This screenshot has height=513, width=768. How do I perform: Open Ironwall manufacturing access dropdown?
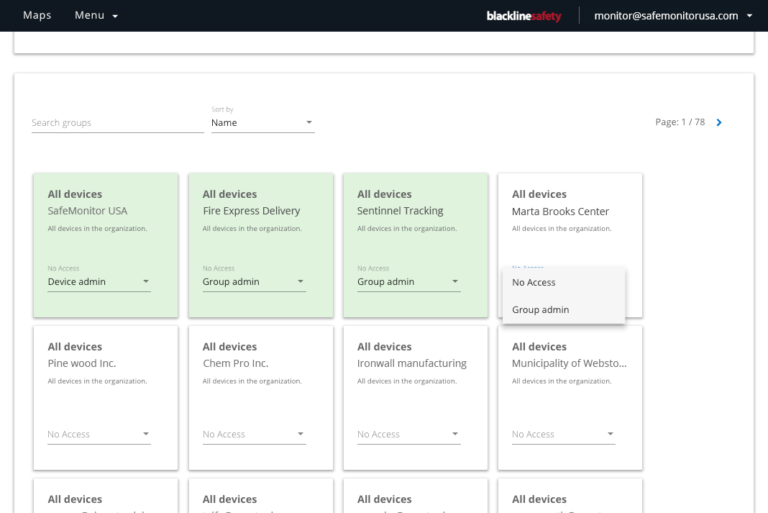tap(409, 434)
